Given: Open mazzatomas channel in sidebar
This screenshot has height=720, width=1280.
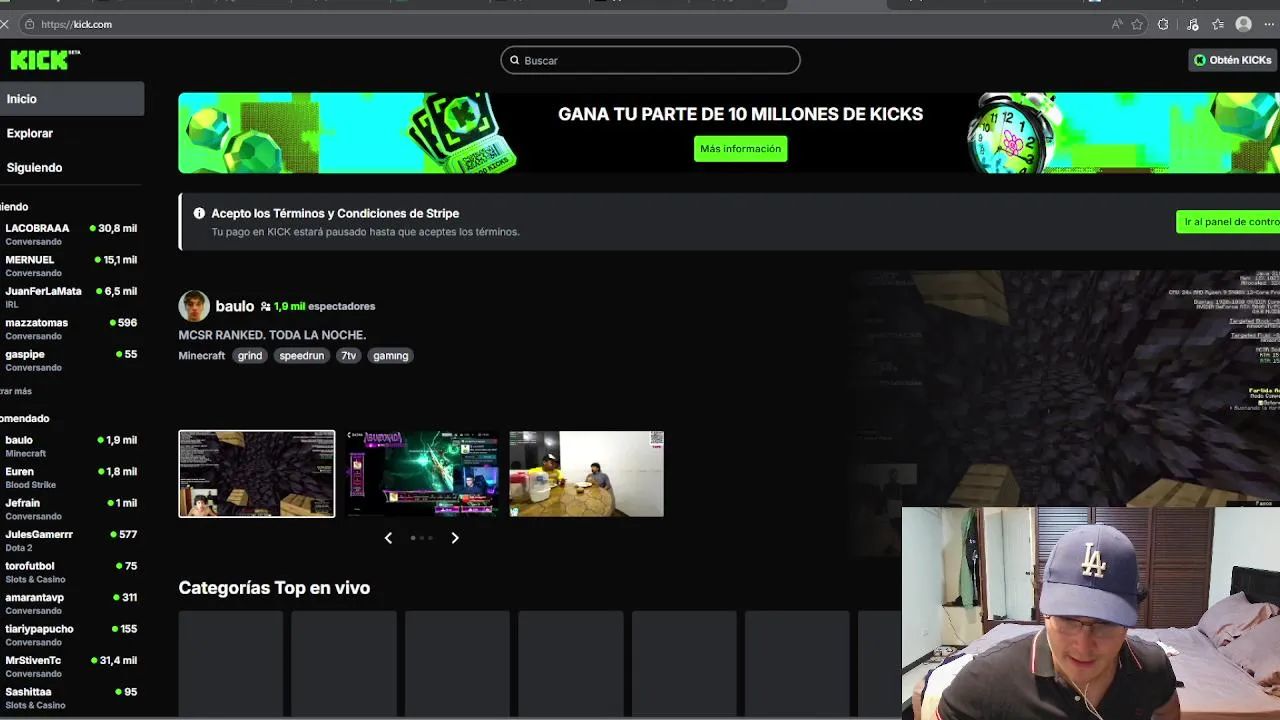Looking at the screenshot, I should (x=72, y=329).
